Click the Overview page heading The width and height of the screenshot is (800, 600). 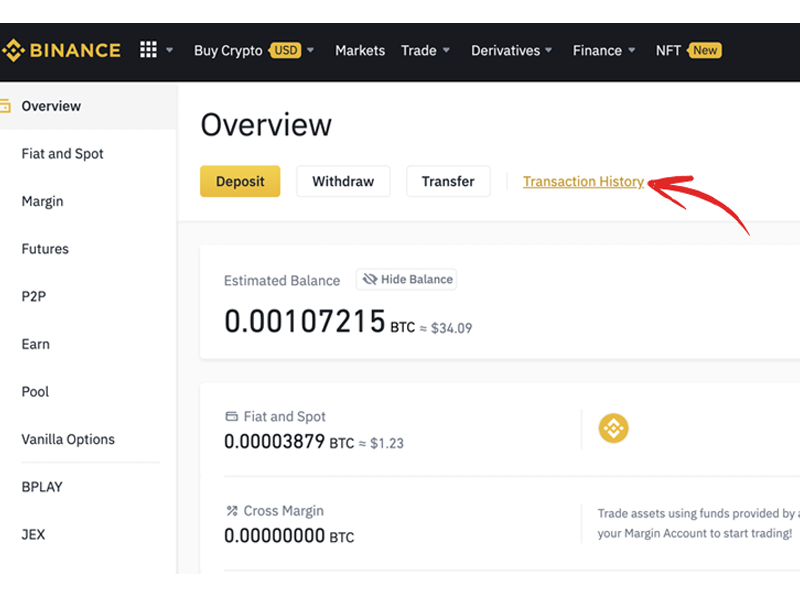266,124
